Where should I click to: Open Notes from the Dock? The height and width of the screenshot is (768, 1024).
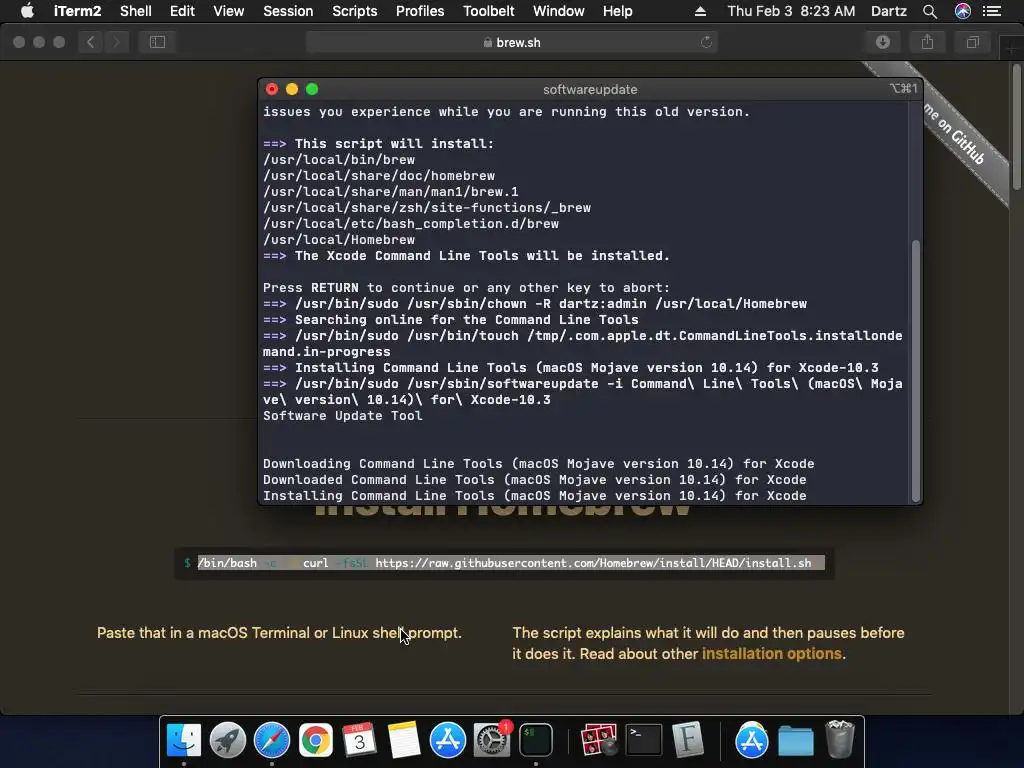[x=404, y=740]
